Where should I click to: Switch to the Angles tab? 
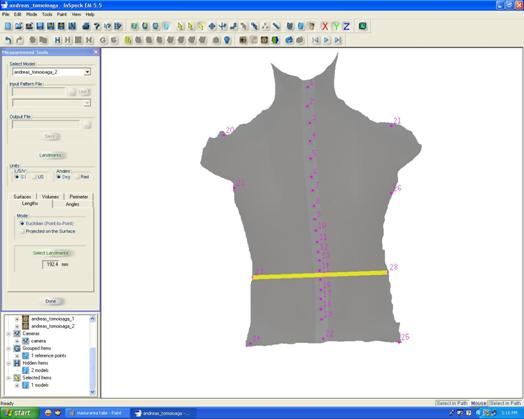click(x=73, y=204)
